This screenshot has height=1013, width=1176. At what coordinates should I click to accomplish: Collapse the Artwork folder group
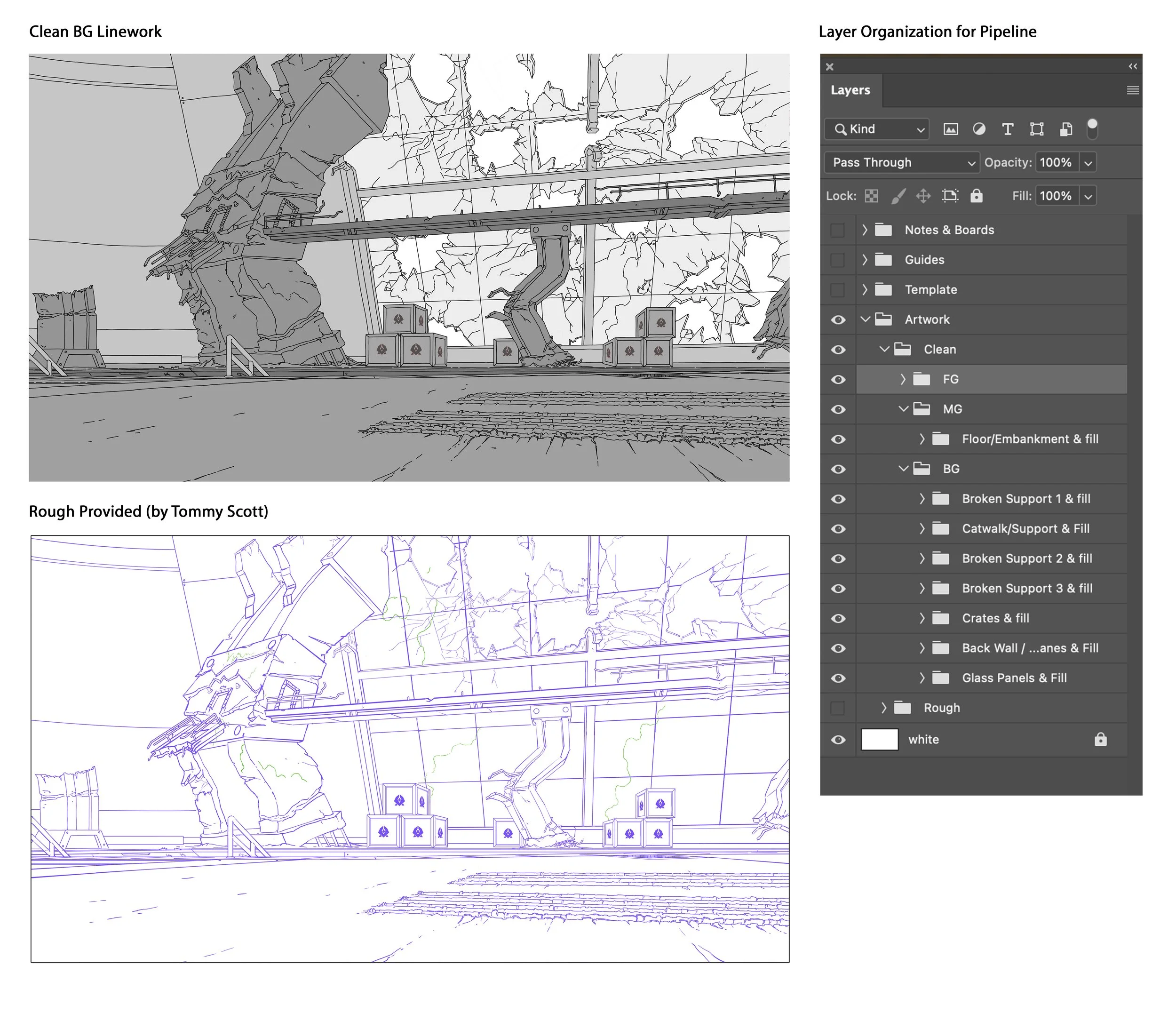pos(865,319)
